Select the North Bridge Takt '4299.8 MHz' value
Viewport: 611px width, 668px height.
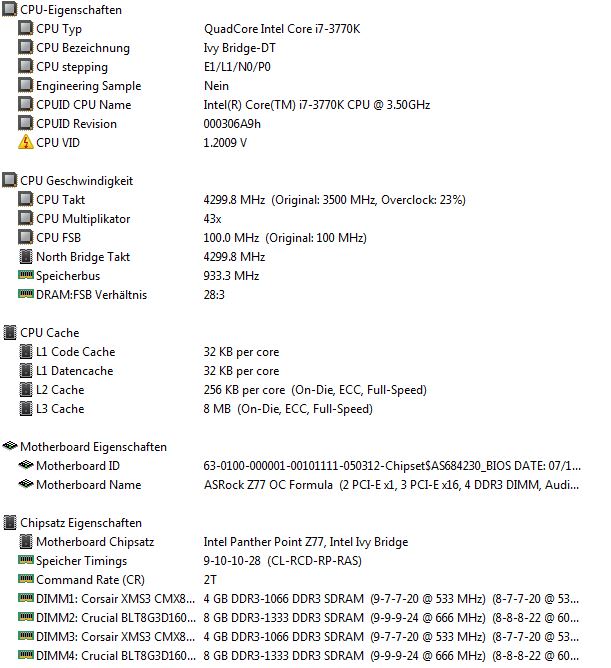click(234, 256)
